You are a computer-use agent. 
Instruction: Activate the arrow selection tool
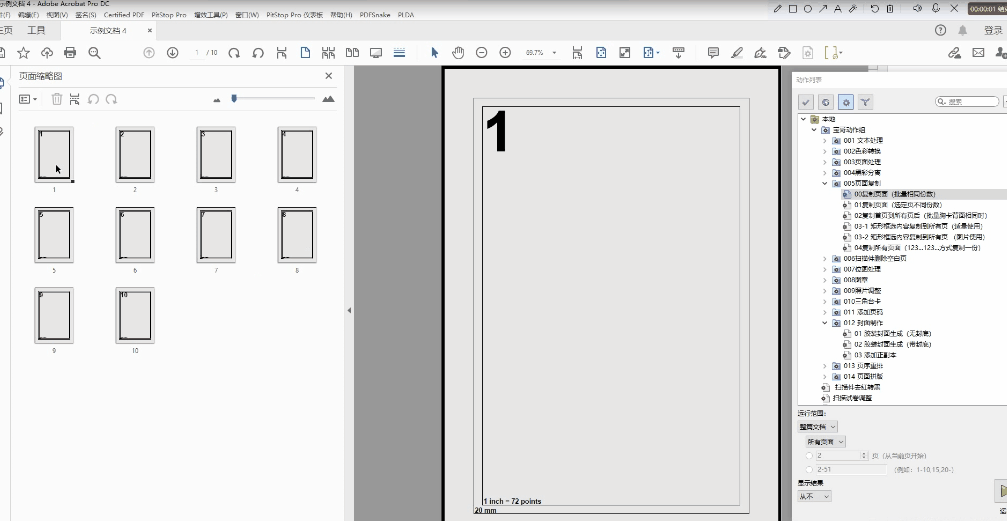click(435, 52)
